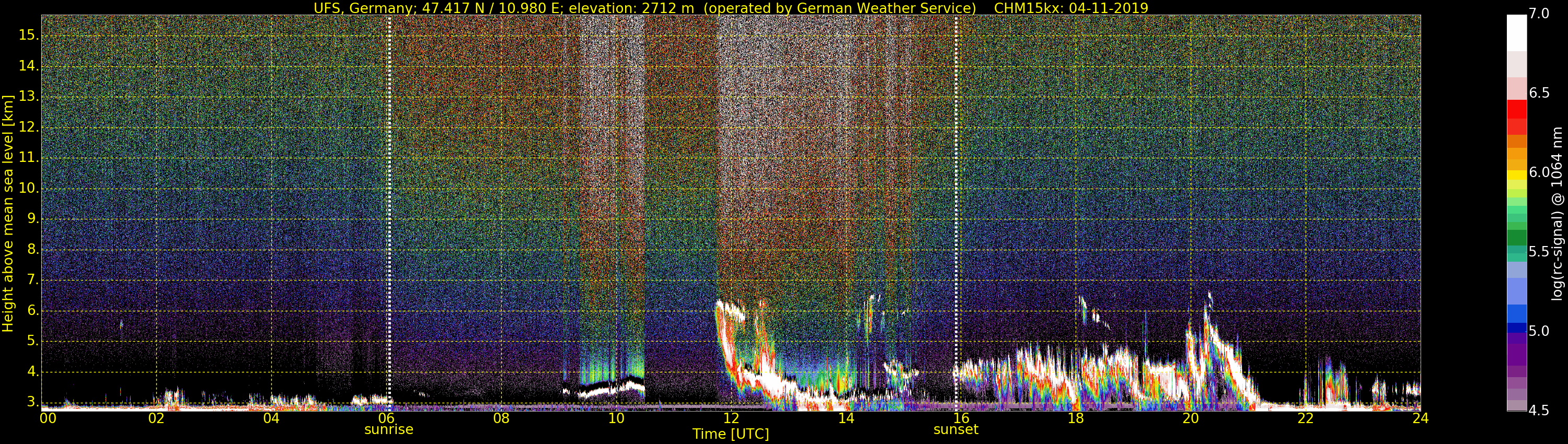Screen dimensions: 1568x444
Task: Pick the bright red segment of the colorbar
Action: click(1516, 109)
